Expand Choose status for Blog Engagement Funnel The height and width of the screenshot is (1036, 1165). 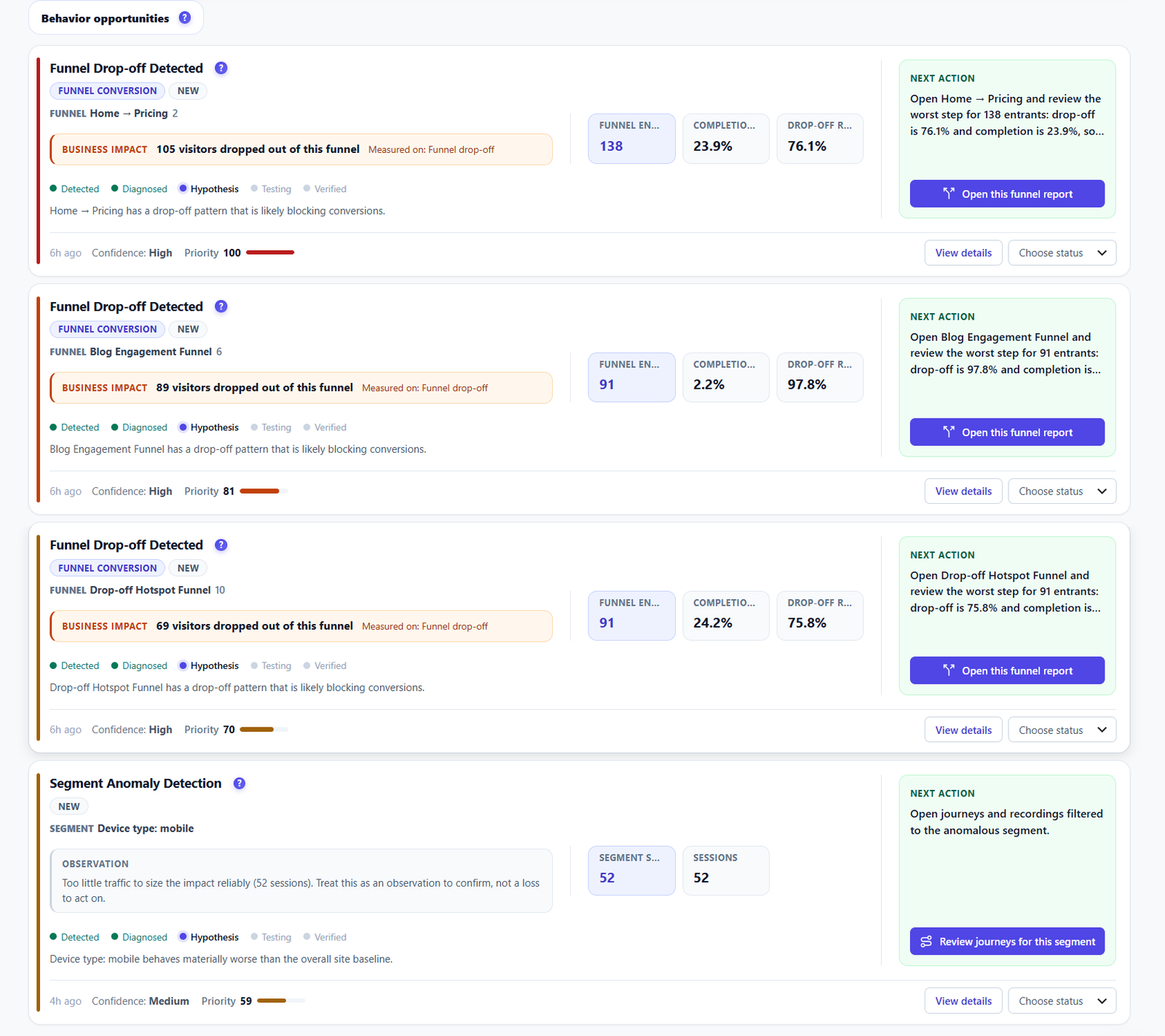1062,491
